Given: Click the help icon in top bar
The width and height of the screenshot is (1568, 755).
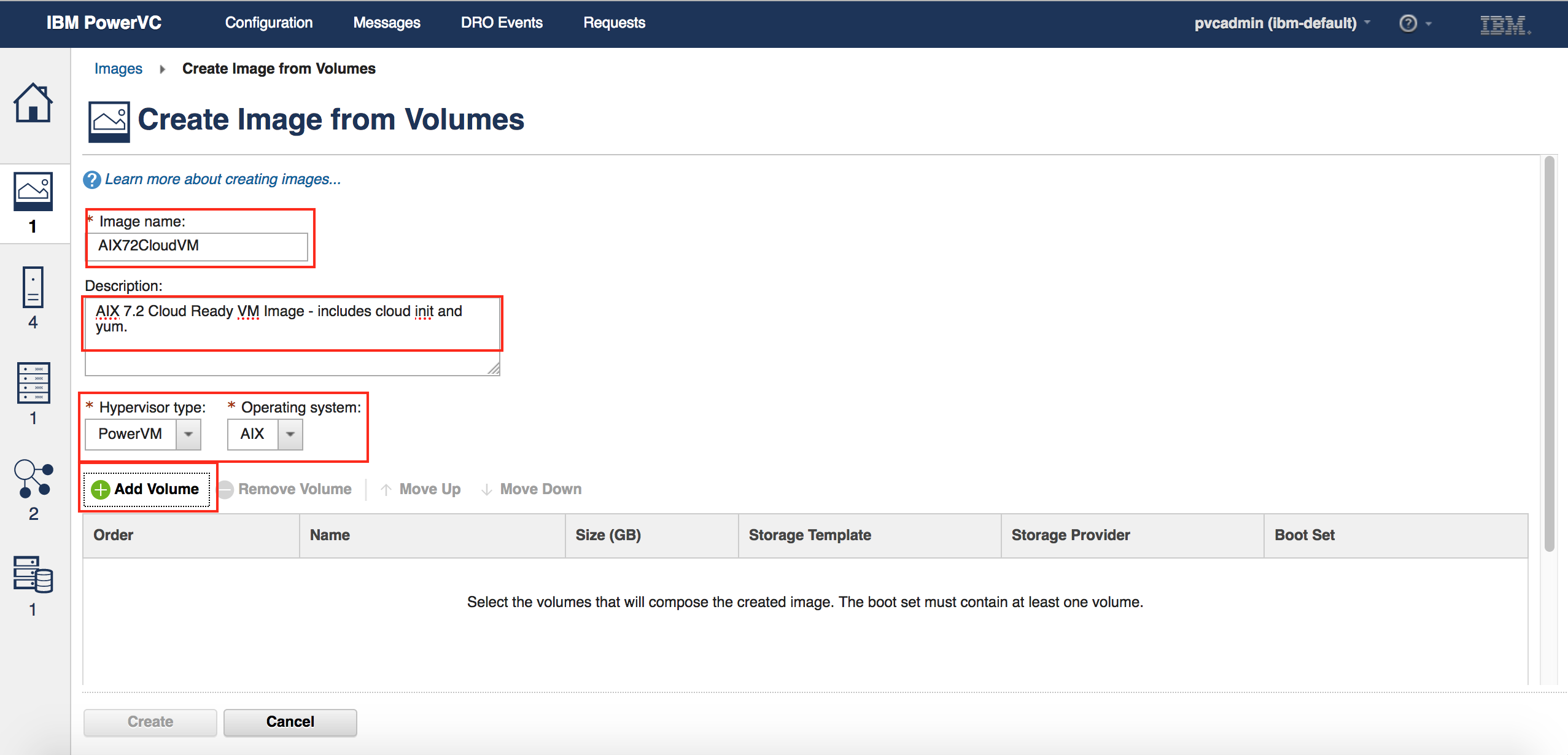Looking at the screenshot, I should [x=1408, y=23].
